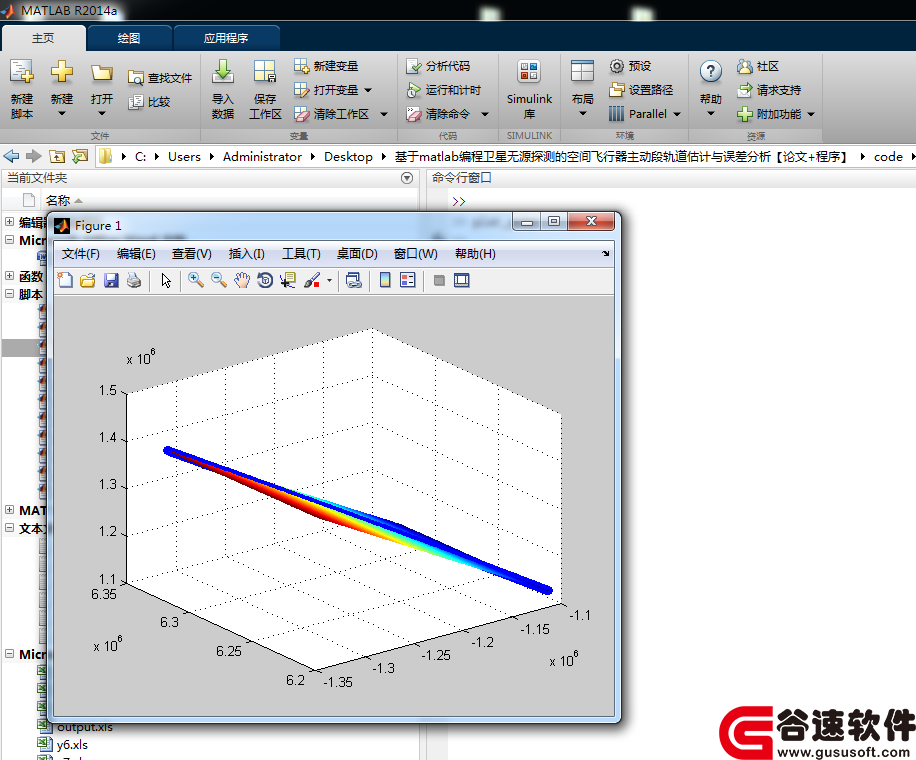916x760 pixels.
Task: Expand the 清除工作区 dropdown arrow
Action: tap(384, 114)
